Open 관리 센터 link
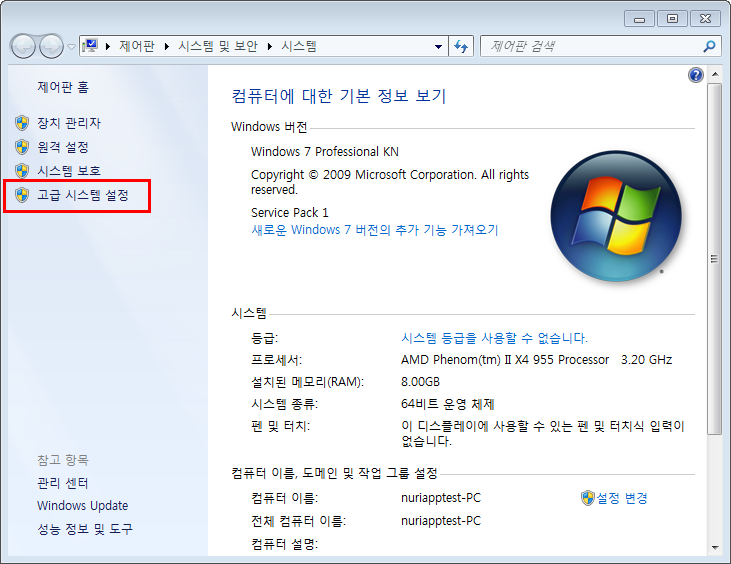 [63, 483]
